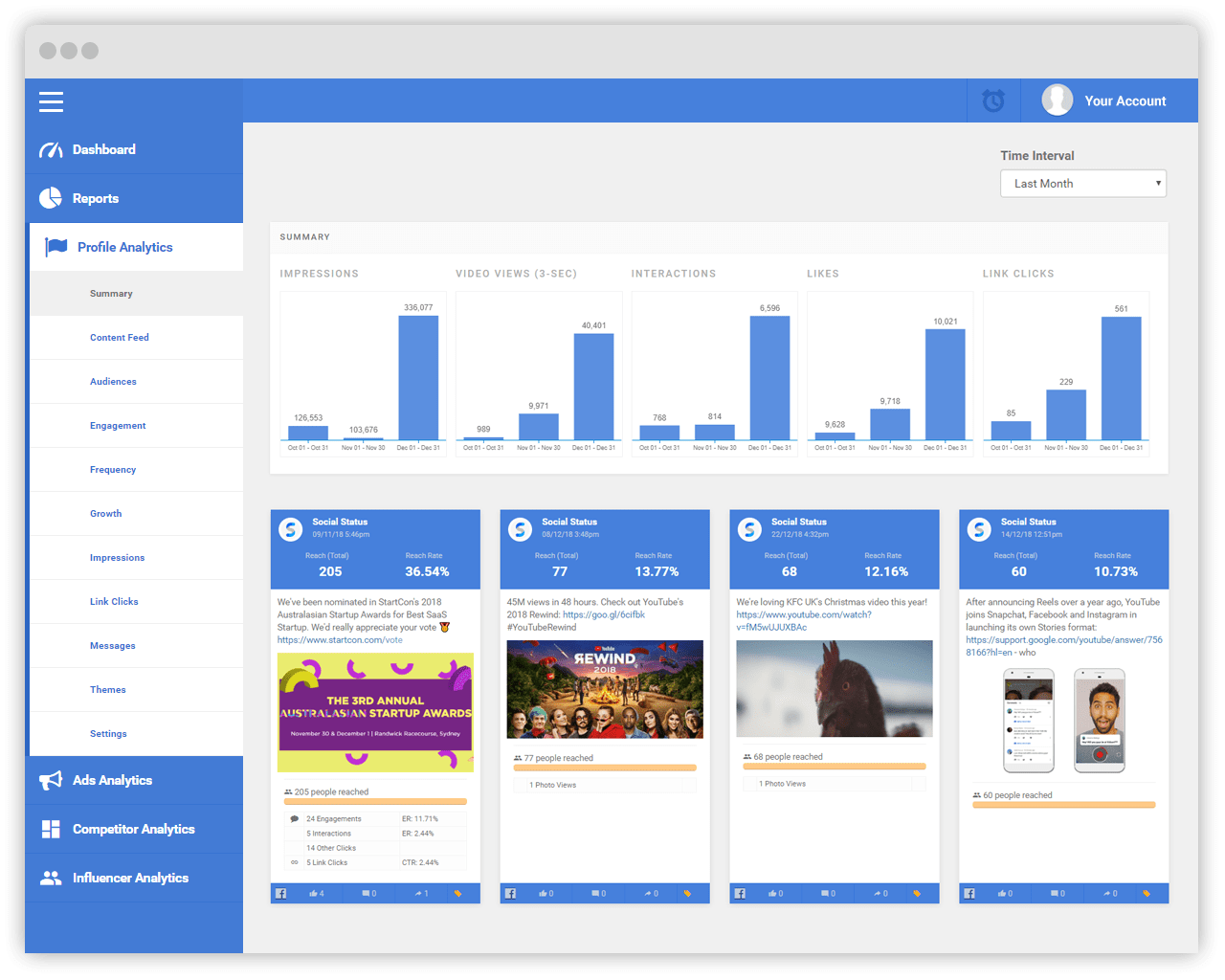The height and width of the screenshot is (980, 1225).
Task: Go to Competitor Analytics
Action: click(134, 829)
